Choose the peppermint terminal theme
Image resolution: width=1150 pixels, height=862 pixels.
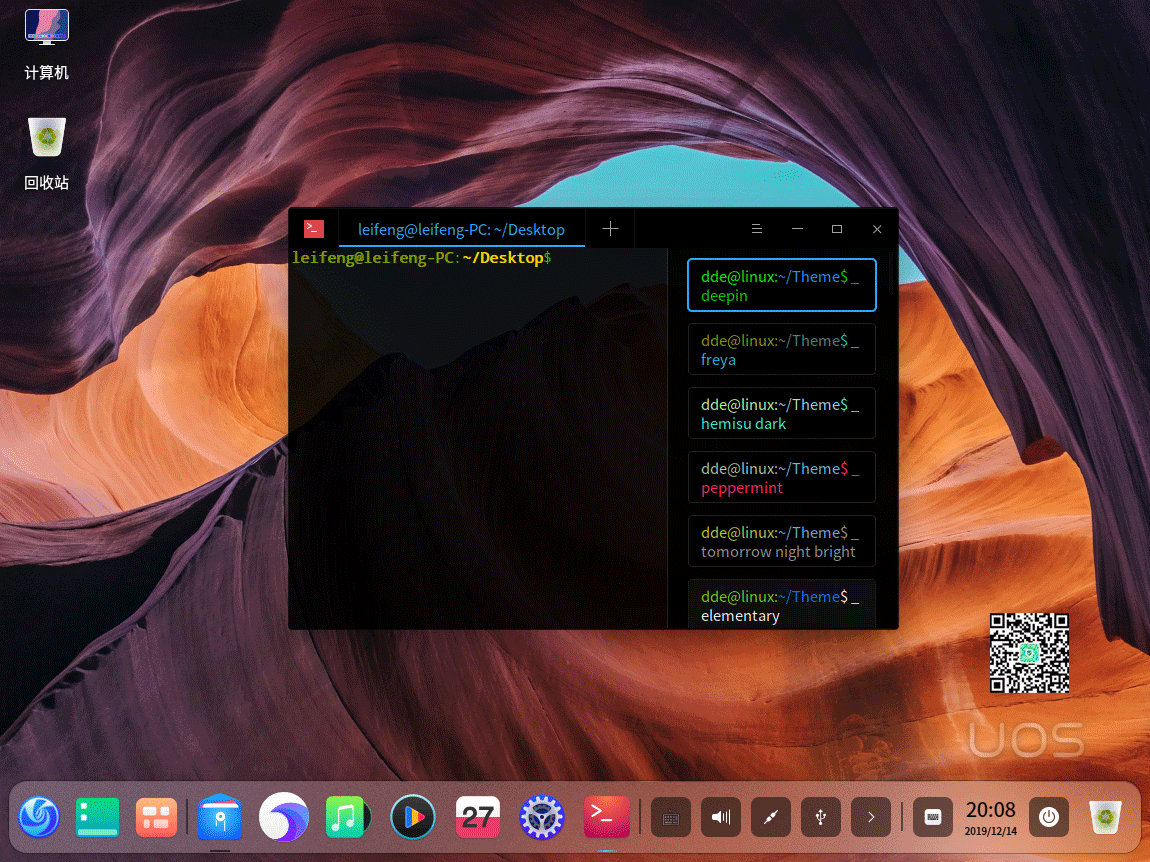(x=781, y=477)
